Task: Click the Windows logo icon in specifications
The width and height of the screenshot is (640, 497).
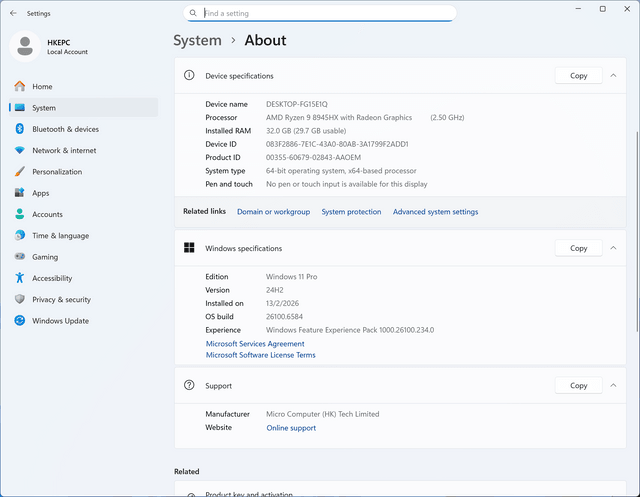Action: [x=189, y=247]
